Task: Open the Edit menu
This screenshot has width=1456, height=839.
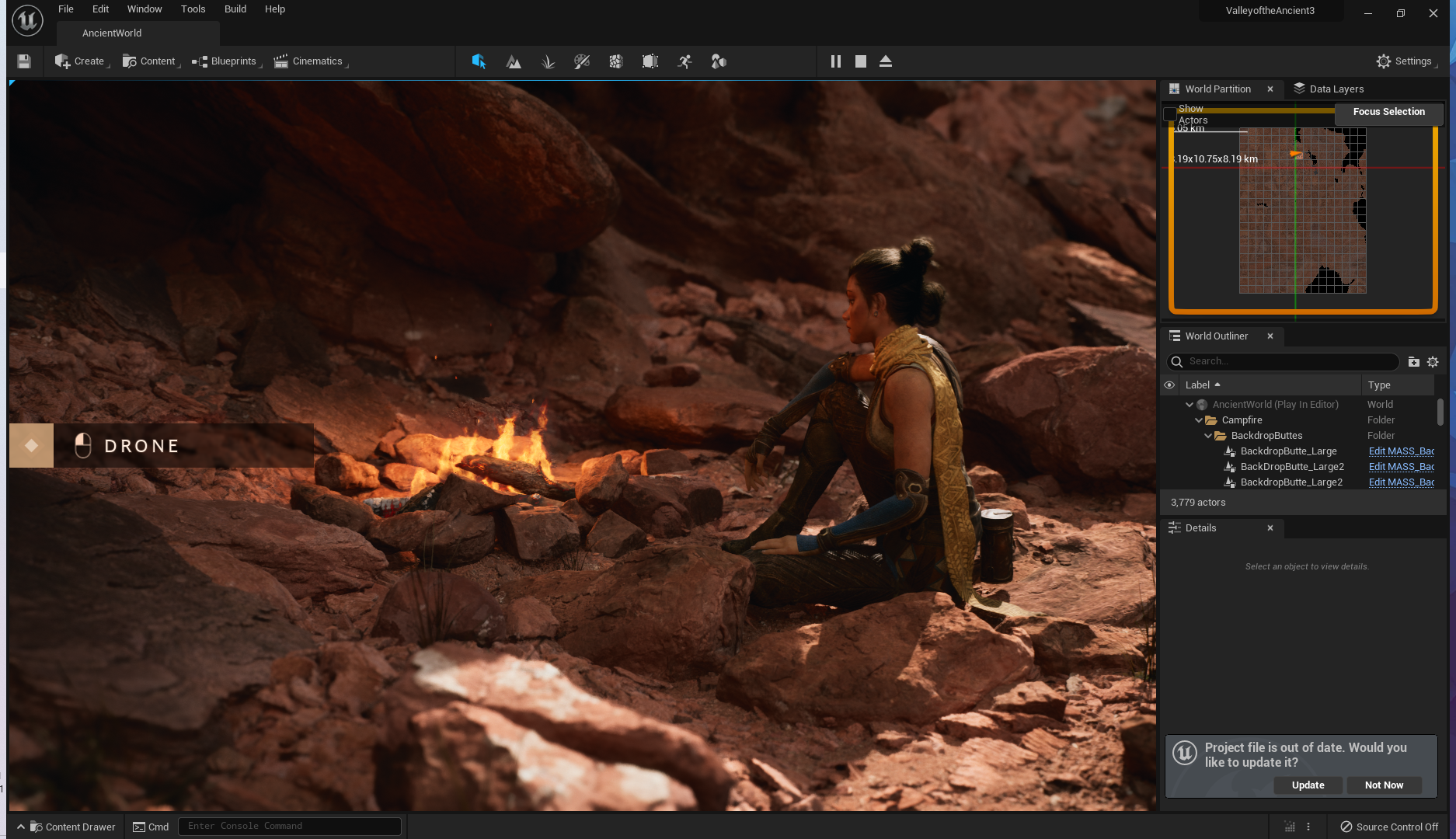Action: [x=100, y=9]
